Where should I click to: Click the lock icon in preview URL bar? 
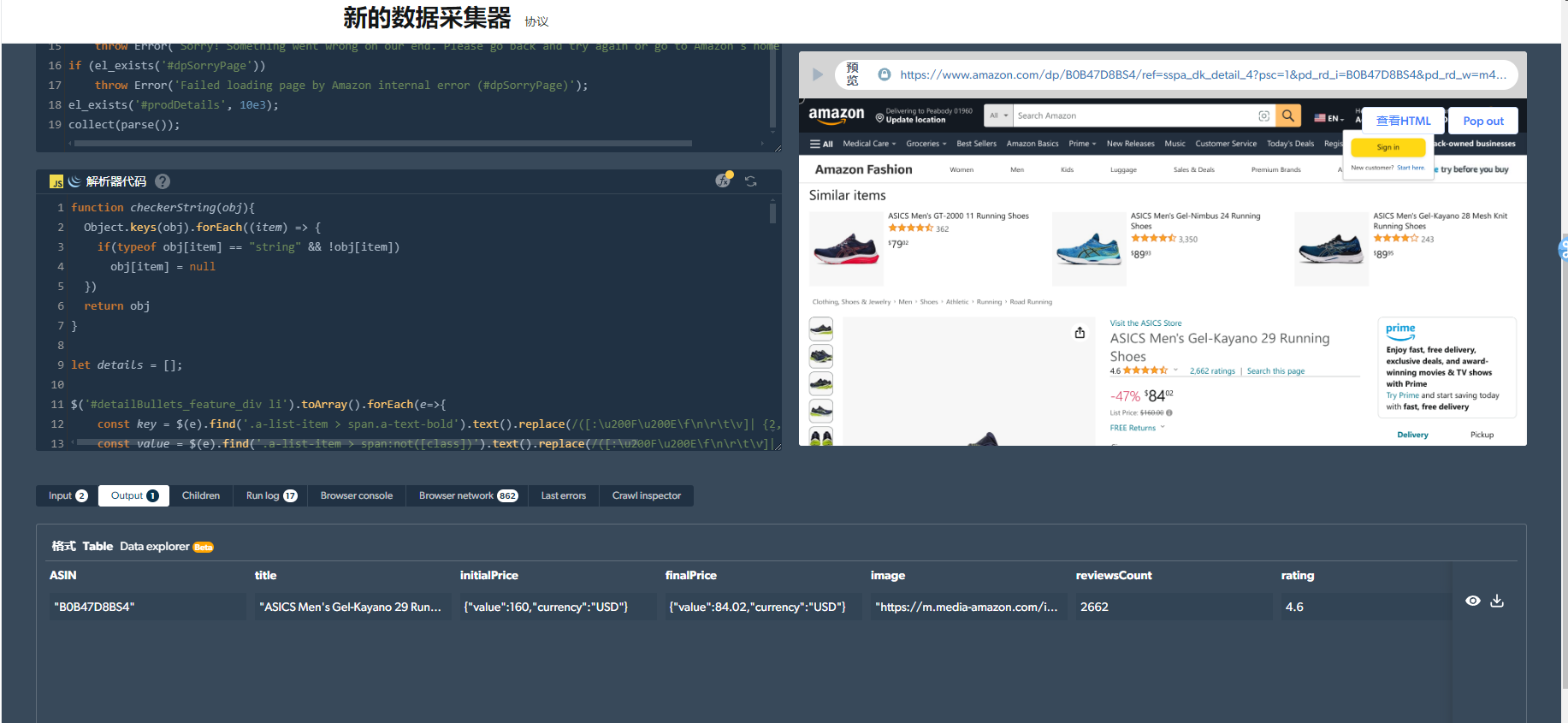[885, 74]
